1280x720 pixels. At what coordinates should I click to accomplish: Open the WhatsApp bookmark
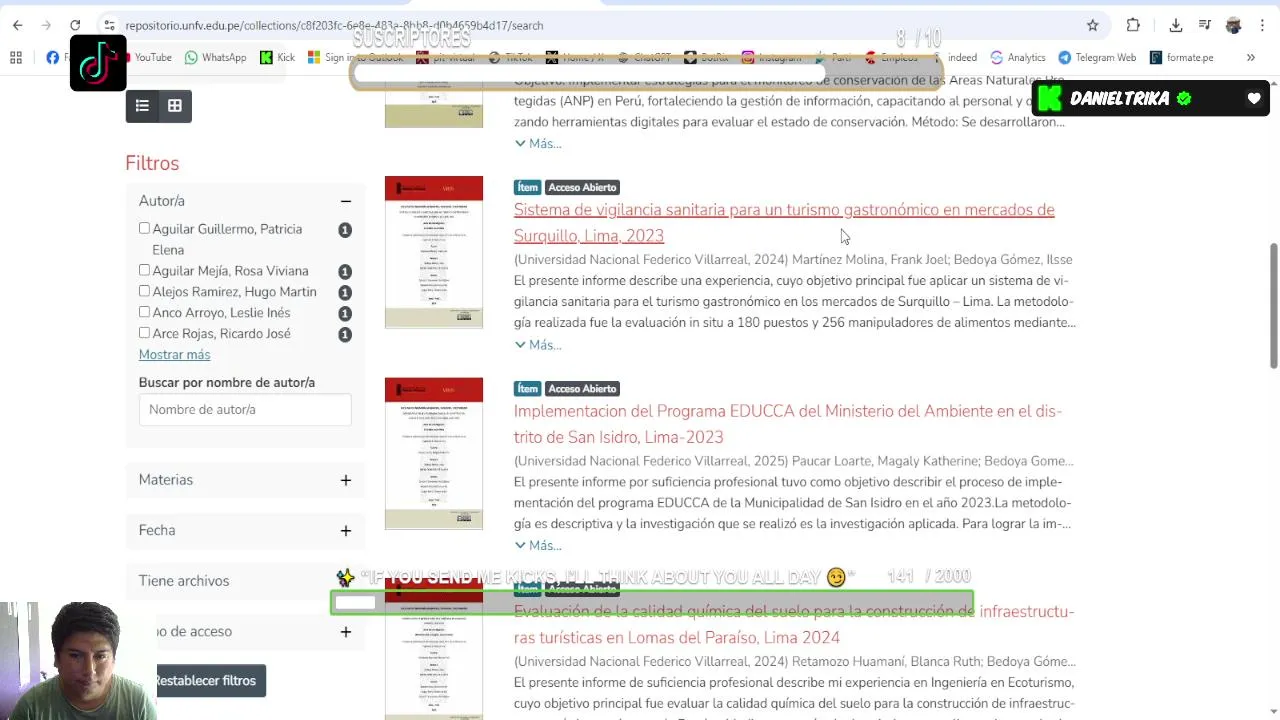(x=215, y=57)
